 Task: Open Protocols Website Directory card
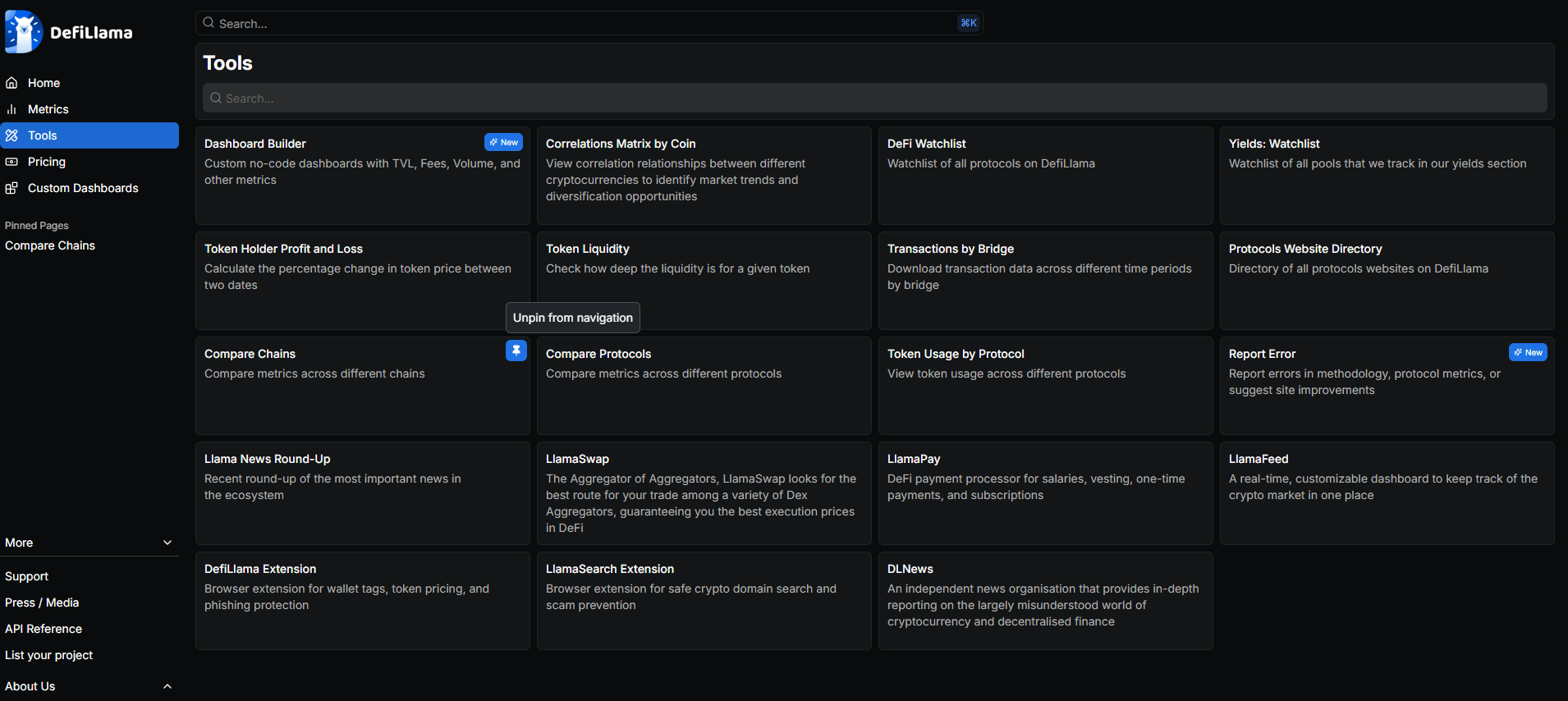point(1387,281)
